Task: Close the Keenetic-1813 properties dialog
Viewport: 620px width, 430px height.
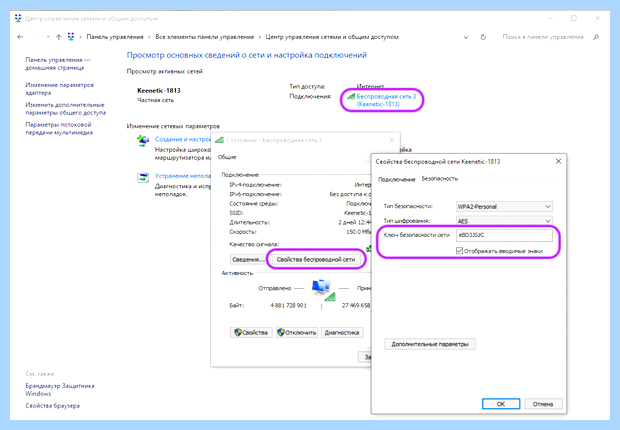Action: [558, 161]
